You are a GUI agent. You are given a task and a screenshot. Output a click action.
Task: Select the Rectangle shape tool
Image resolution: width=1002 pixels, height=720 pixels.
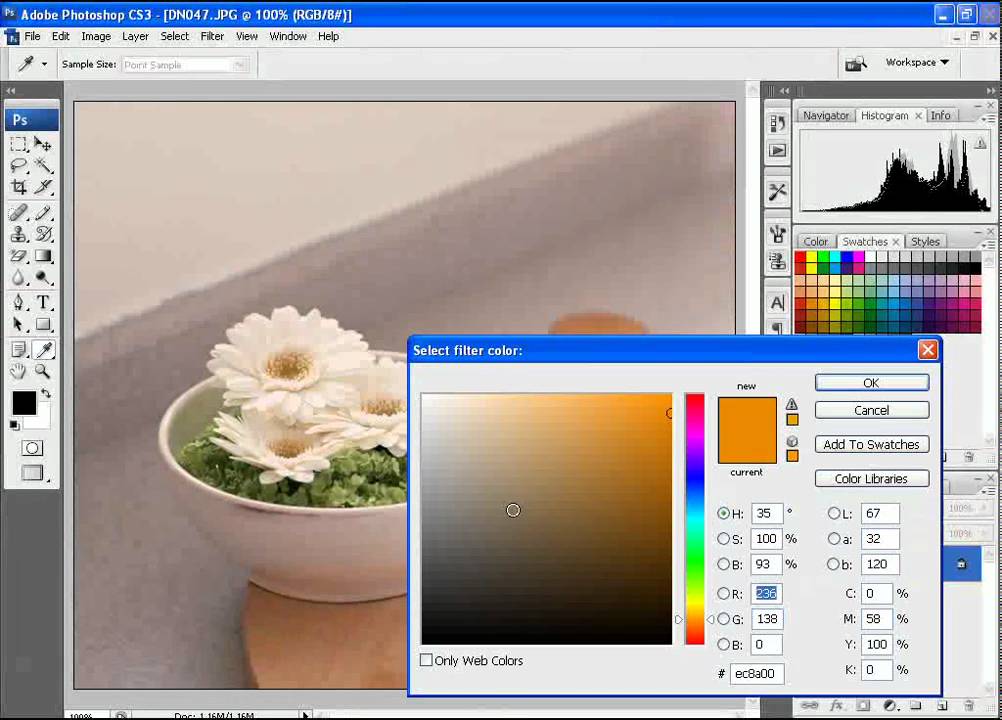pyautogui.click(x=43, y=324)
